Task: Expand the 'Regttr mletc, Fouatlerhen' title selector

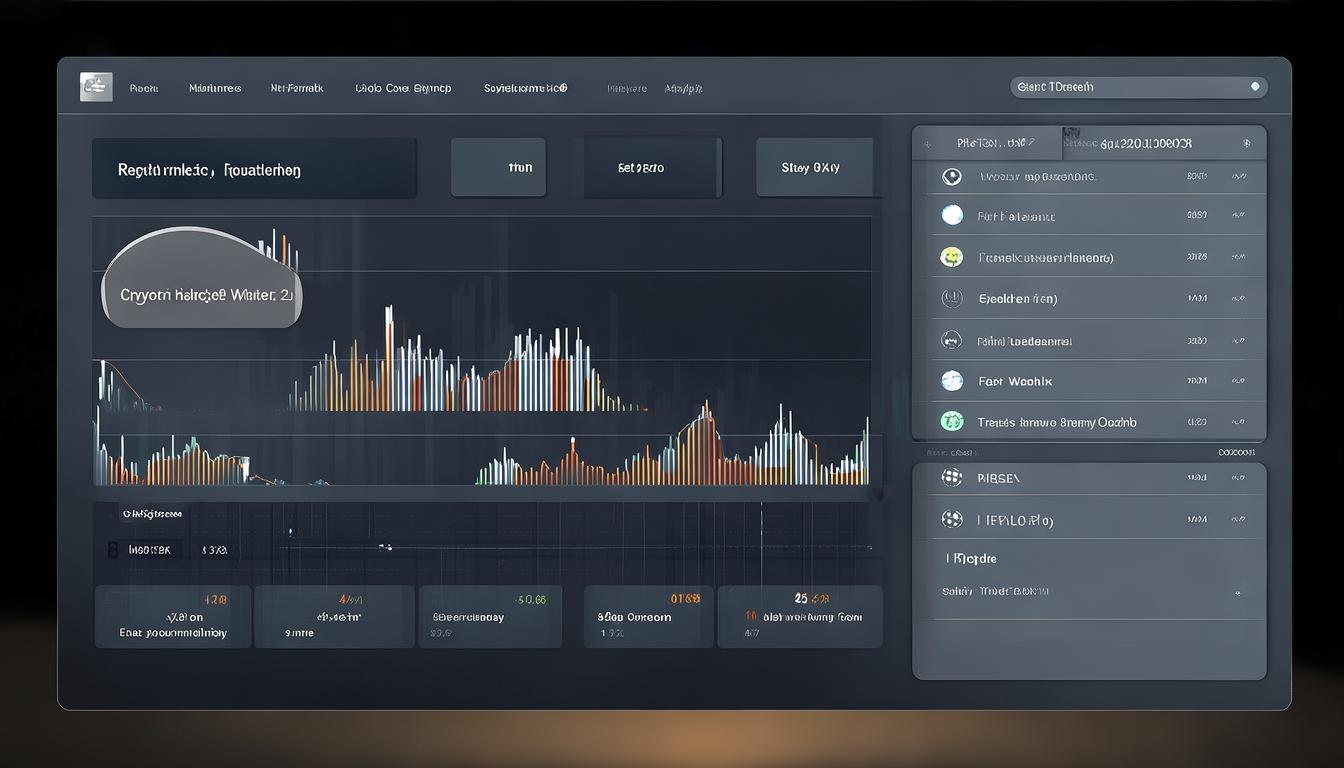Action: (x=254, y=169)
